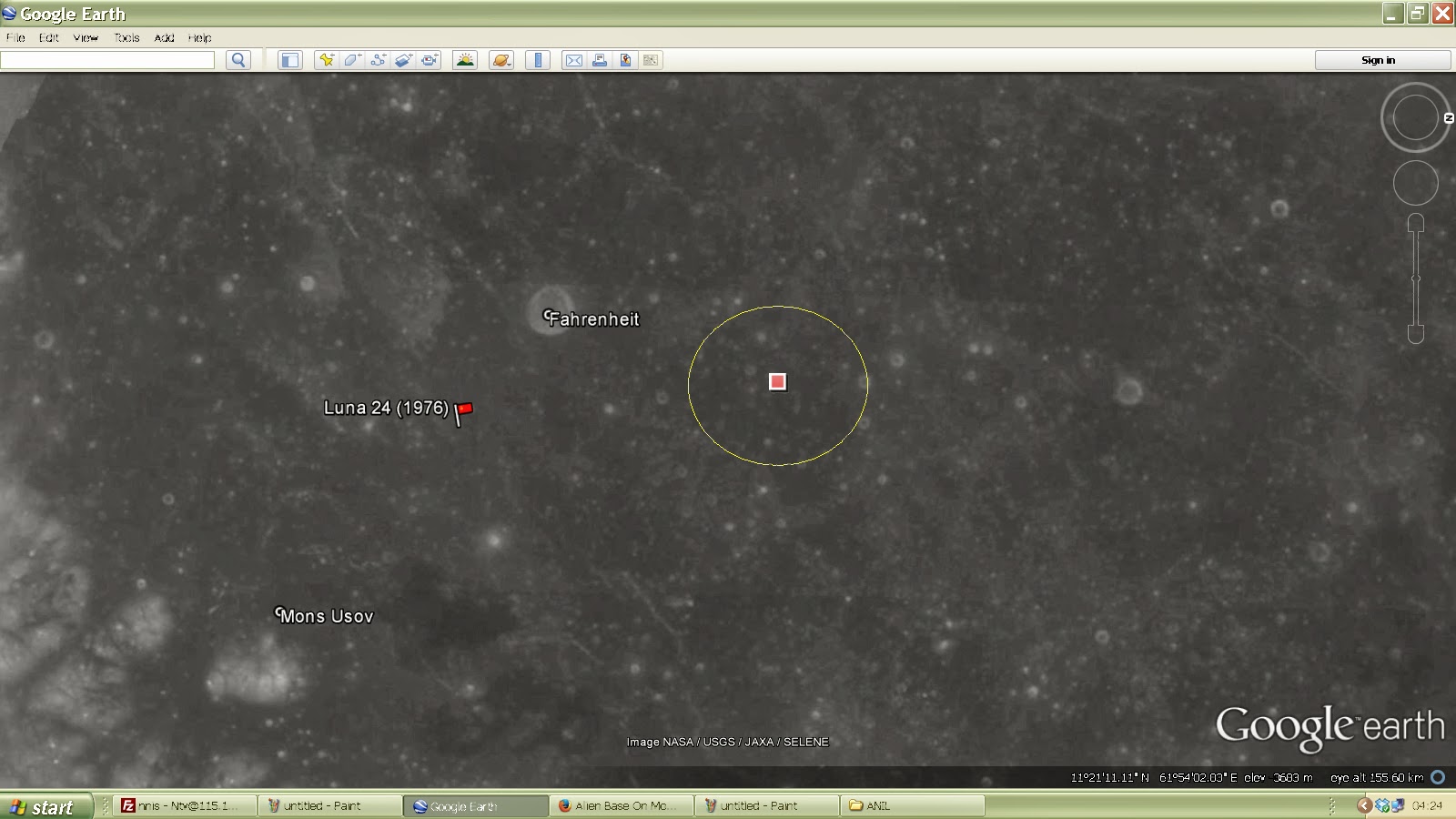Open the ANIL folder taskbar item

click(x=913, y=805)
